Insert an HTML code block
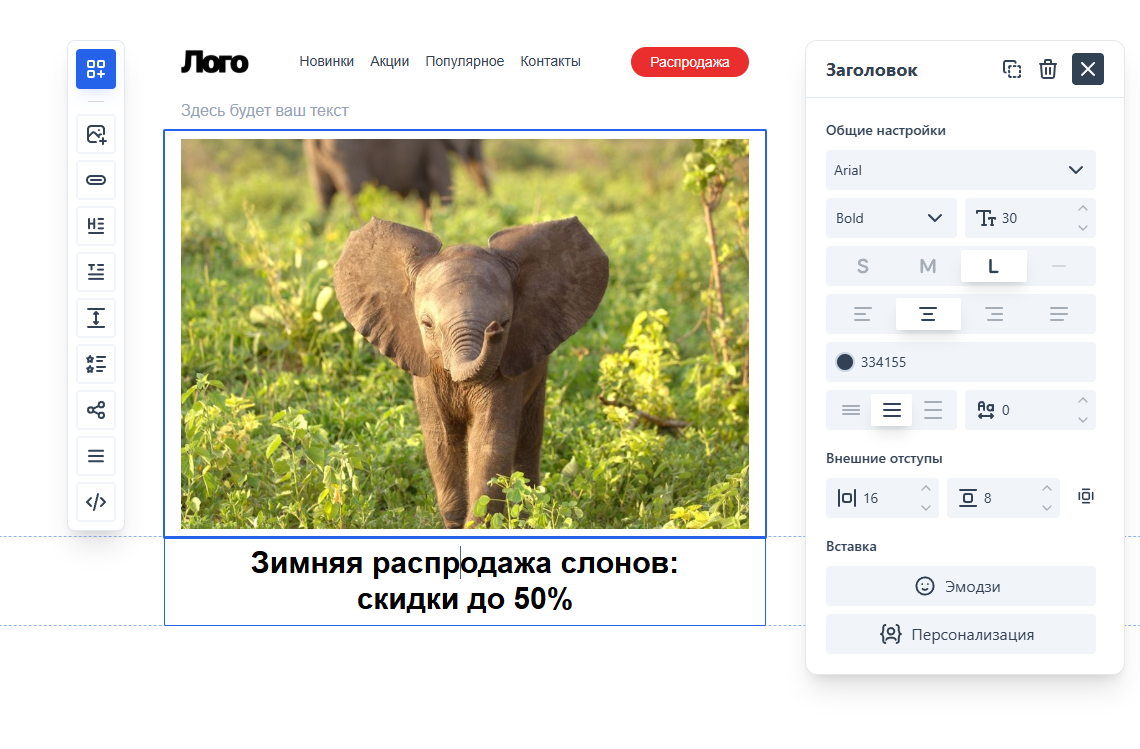 click(x=96, y=502)
